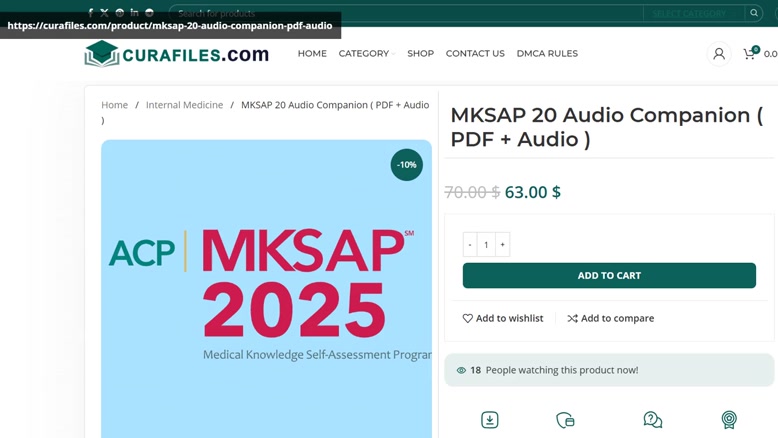Go to the Home menu item
The width and height of the screenshot is (778, 438).
click(312, 54)
